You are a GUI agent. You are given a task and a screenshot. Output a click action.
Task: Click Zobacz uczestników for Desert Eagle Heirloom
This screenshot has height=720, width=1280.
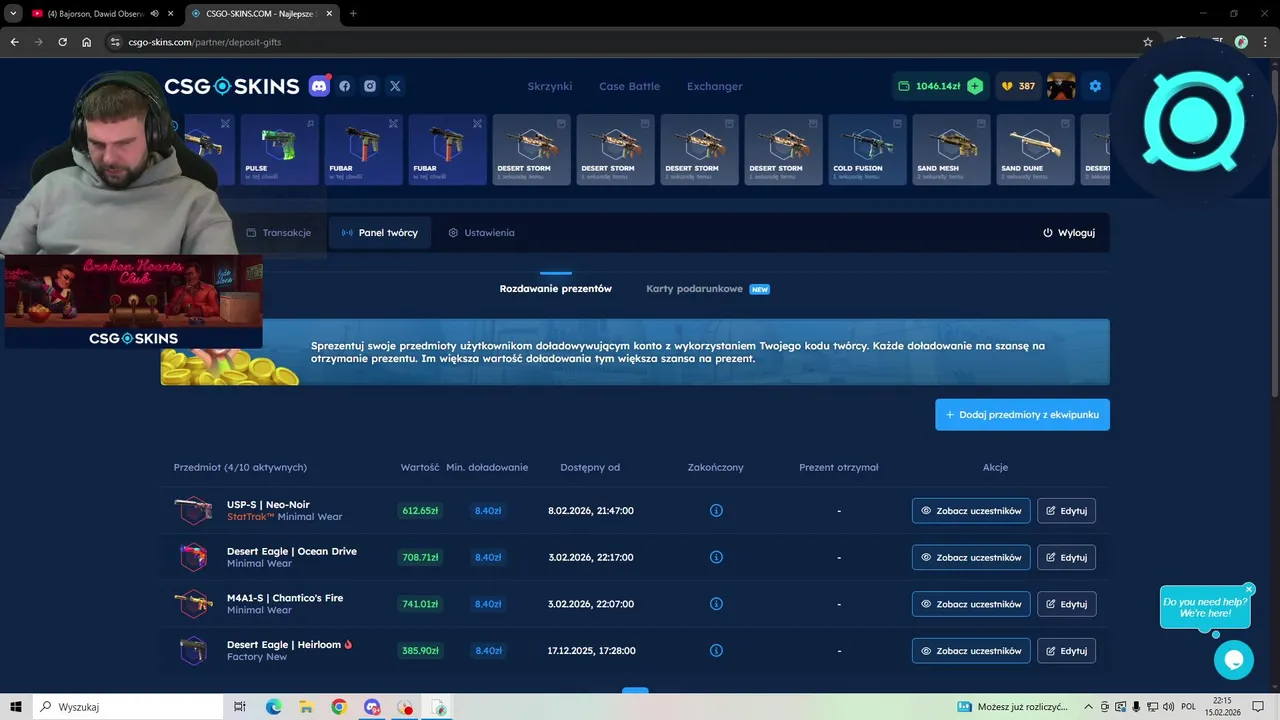click(x=971, y=651)
